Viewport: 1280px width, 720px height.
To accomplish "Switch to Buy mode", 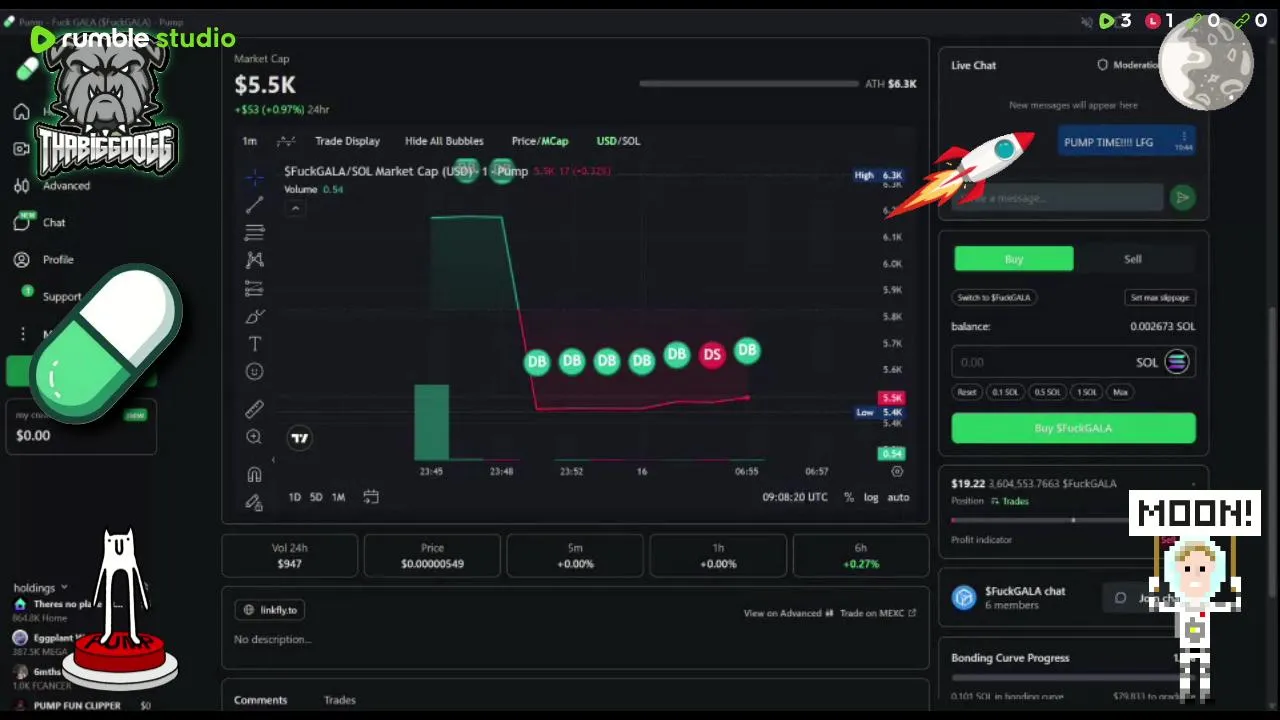I will point(1014,259).
